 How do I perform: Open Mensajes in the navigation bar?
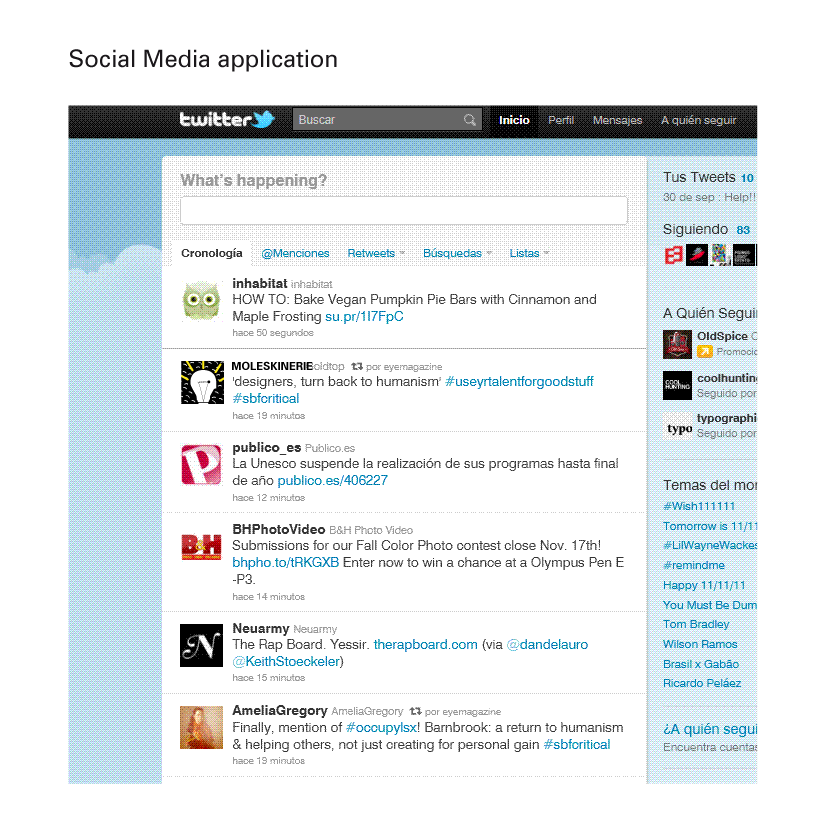(x=617, y=120)
